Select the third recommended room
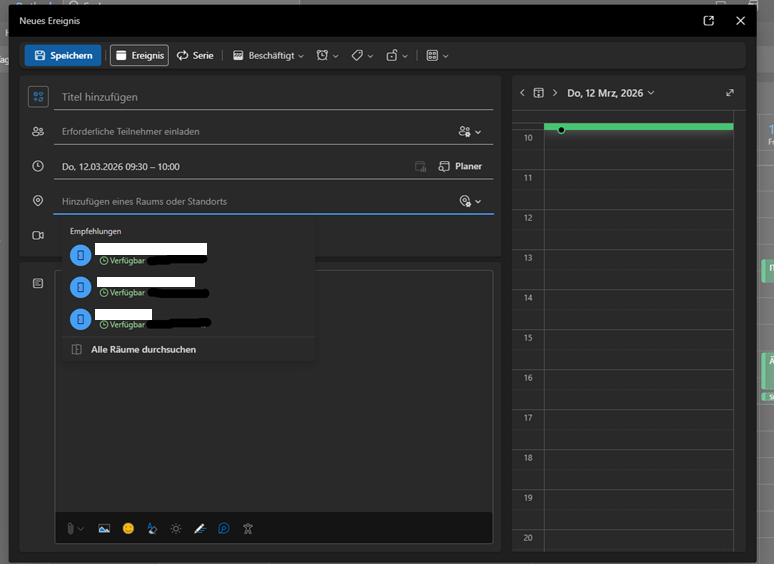This screenshot has width=774, height=564. coord(189,319)
